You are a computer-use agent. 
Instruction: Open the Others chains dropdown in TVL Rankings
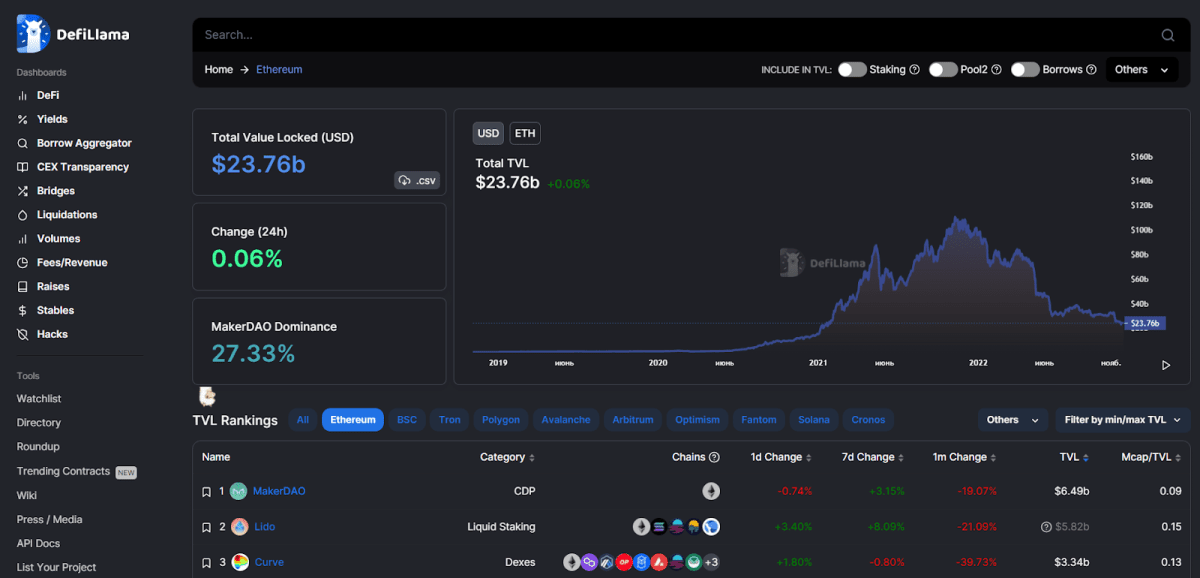(x=1013, y=420)
